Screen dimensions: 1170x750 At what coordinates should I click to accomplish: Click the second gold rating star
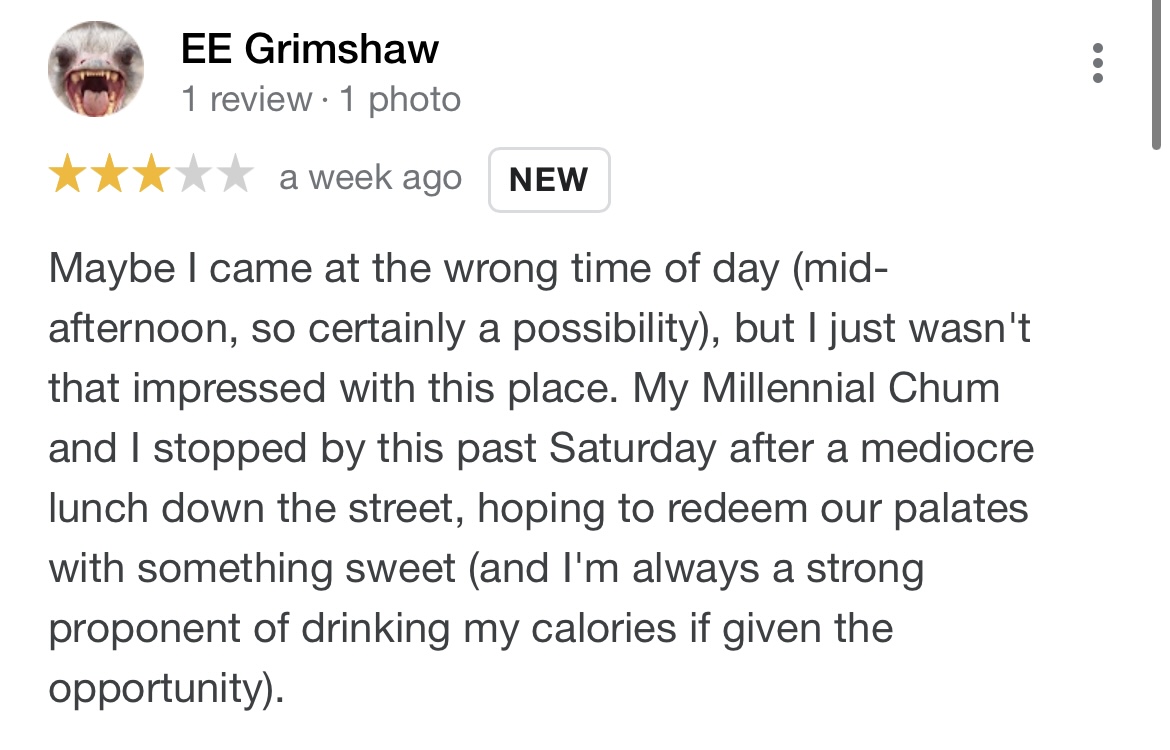point(109,177)
